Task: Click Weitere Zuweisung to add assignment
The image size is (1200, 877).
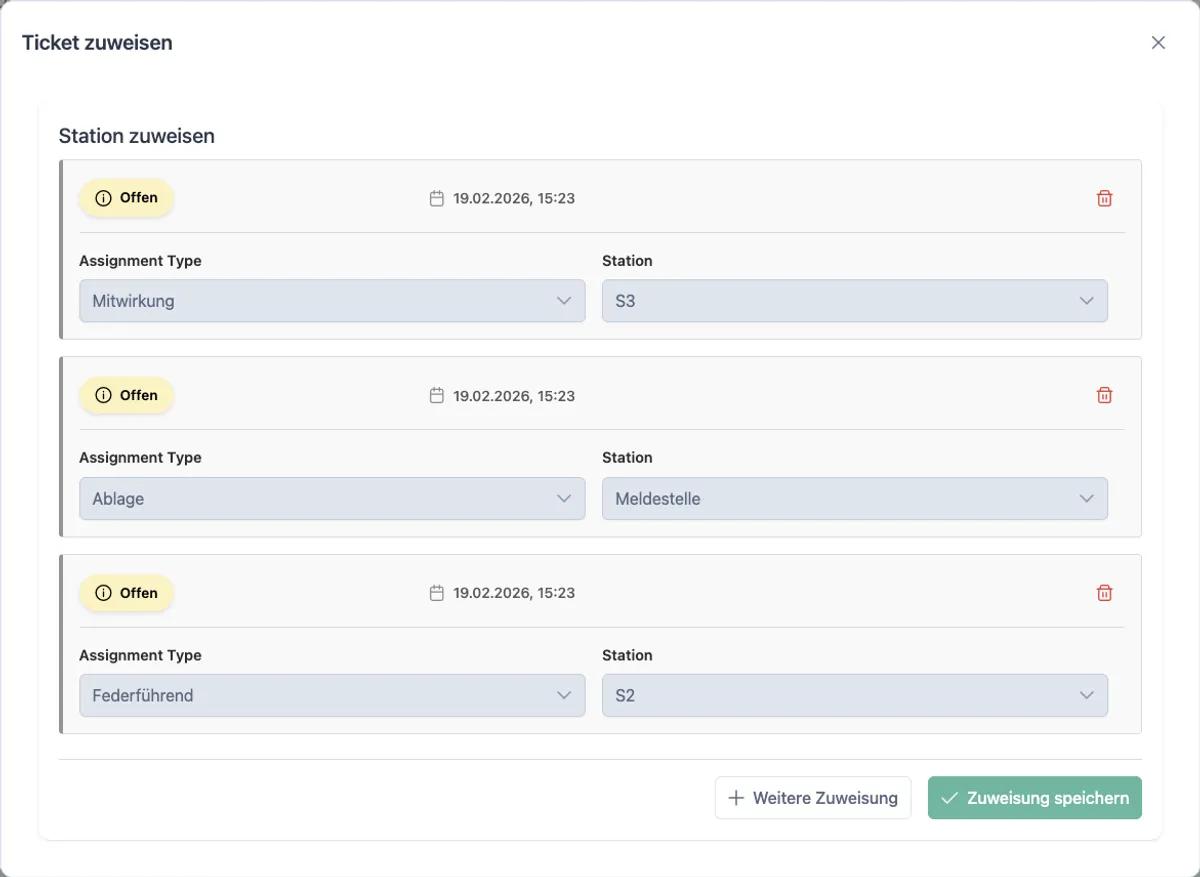Action: [812, 798]
